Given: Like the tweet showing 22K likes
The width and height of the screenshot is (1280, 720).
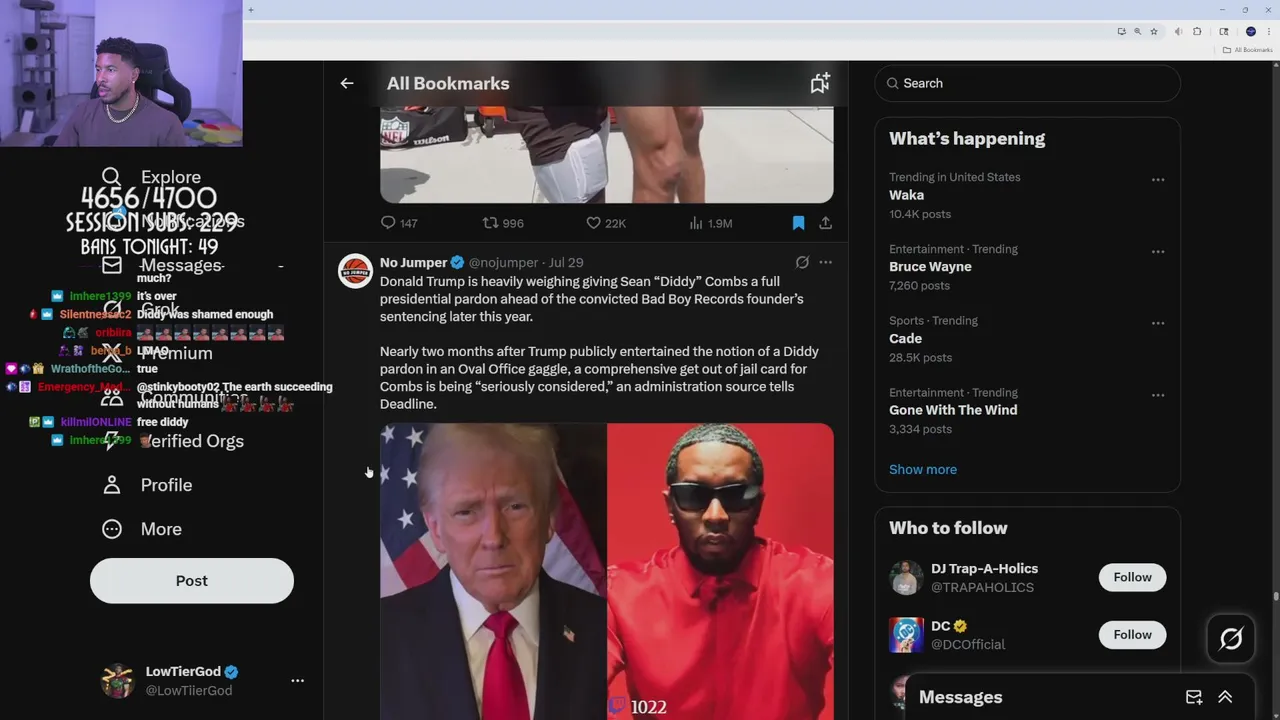Looking at the screenshot, I should click(x=606, y=223).
